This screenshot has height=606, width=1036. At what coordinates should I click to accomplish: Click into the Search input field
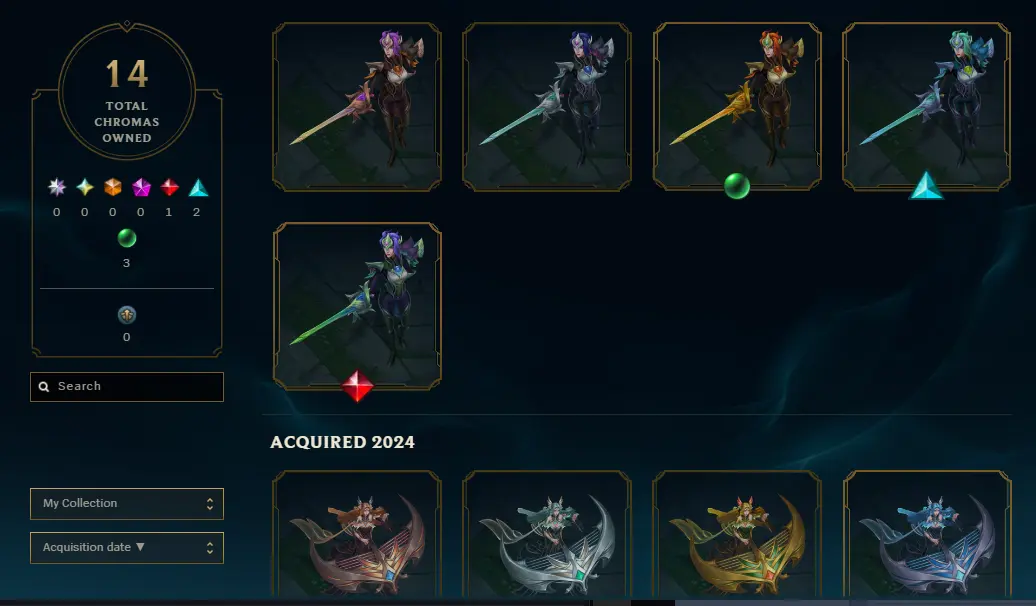click(127, 387)
